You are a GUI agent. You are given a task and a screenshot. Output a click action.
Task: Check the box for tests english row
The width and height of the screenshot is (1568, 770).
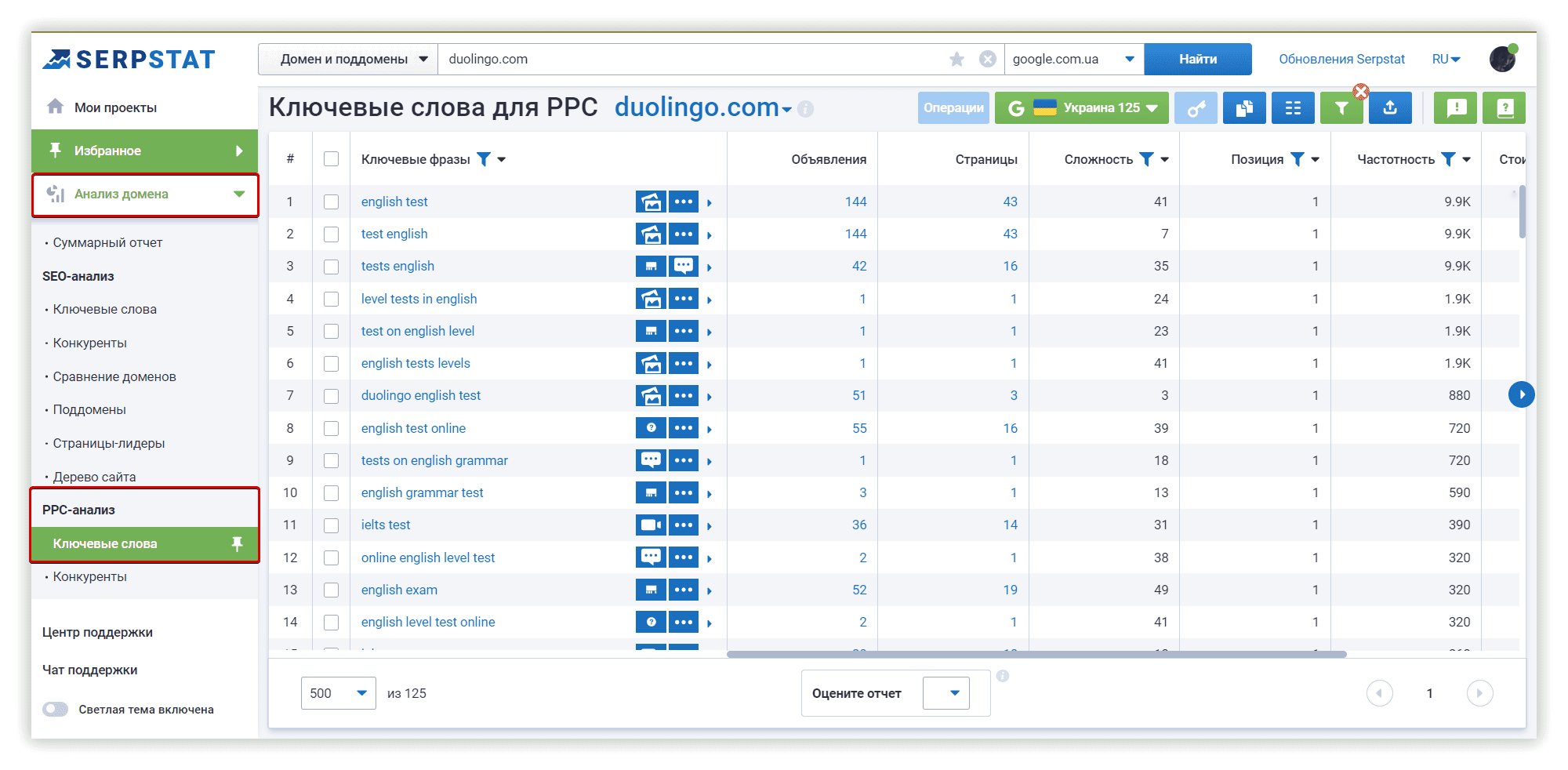click(331, 267)
